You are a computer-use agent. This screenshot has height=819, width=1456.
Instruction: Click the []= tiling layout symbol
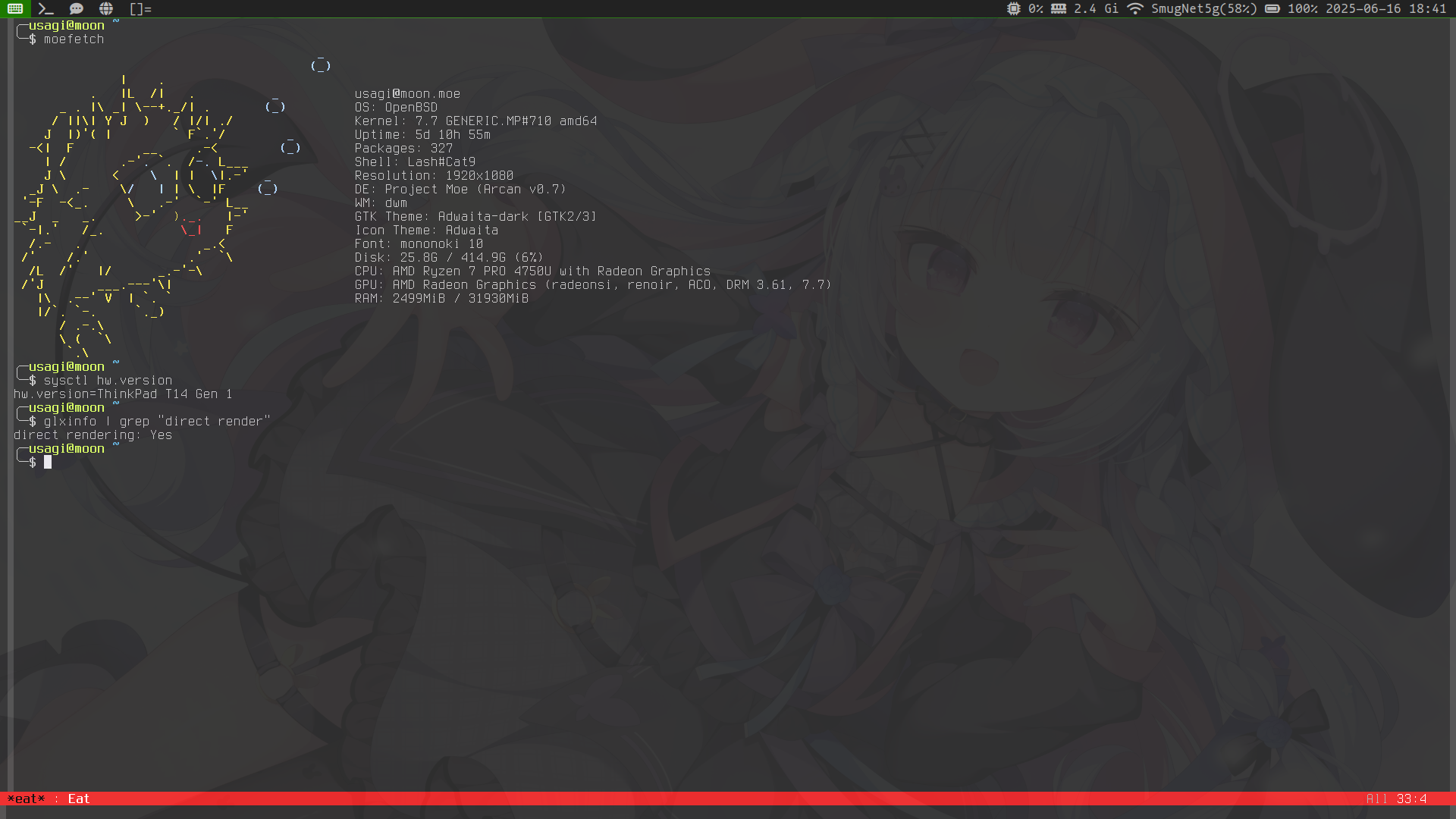pyautogui.click(x=140, y=9)
